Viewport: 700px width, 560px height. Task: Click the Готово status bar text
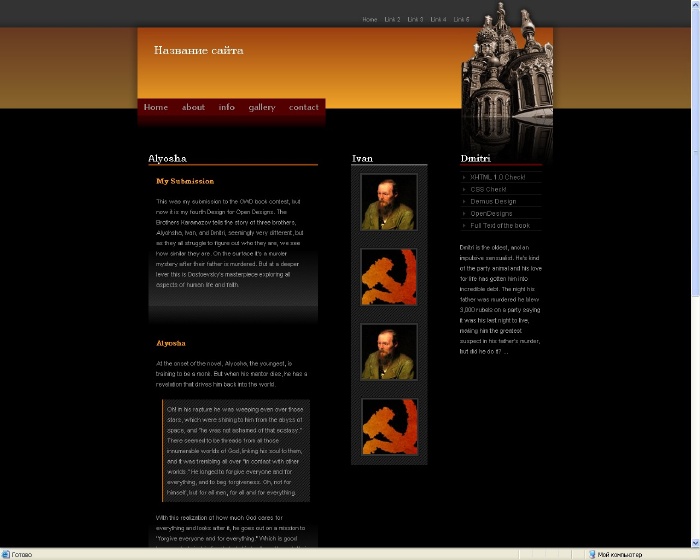21,555
